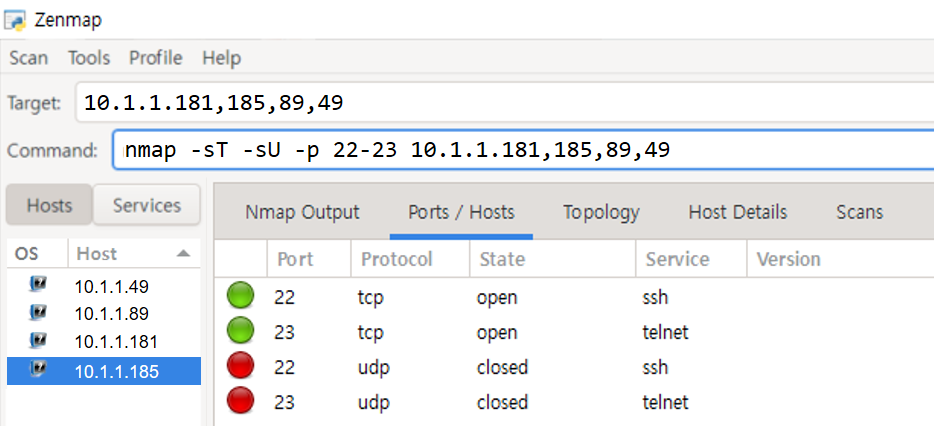Screen dimensions: 934x426
Task: Sort host list by Host column arrow
Action: 183,254
